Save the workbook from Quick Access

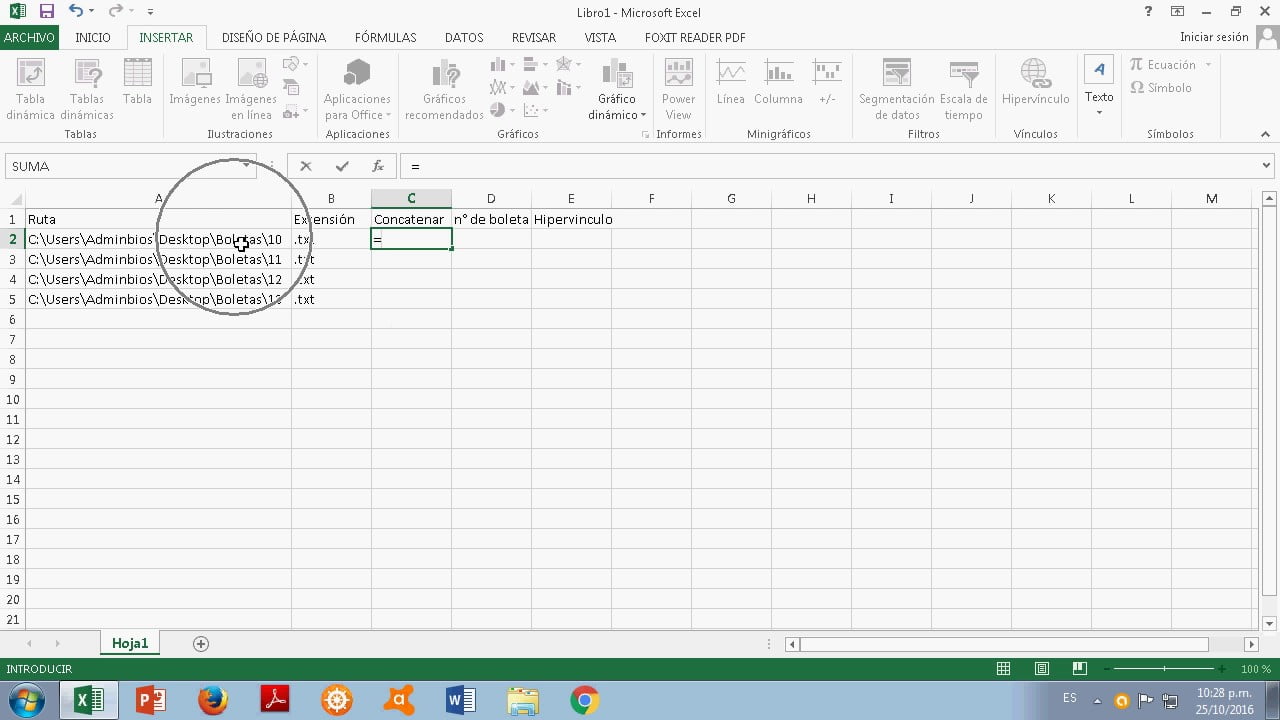(46, 12)
